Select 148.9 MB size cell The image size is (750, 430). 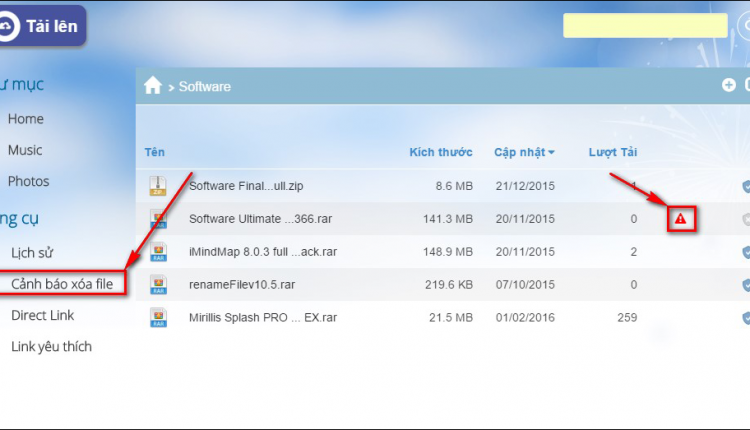[447, 252]
